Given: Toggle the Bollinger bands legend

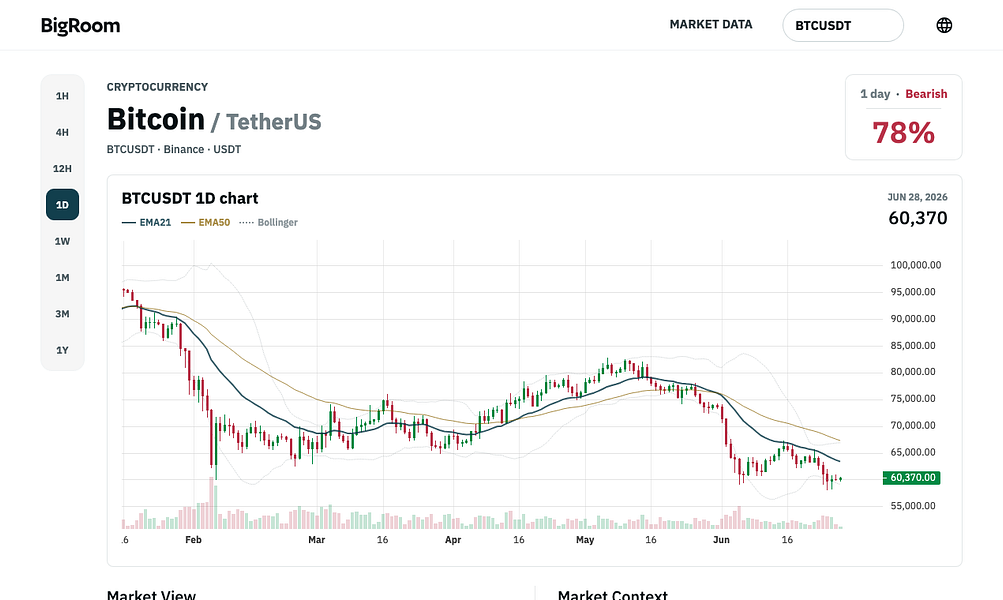Looking at the screenshot, I should coord(268,223).
